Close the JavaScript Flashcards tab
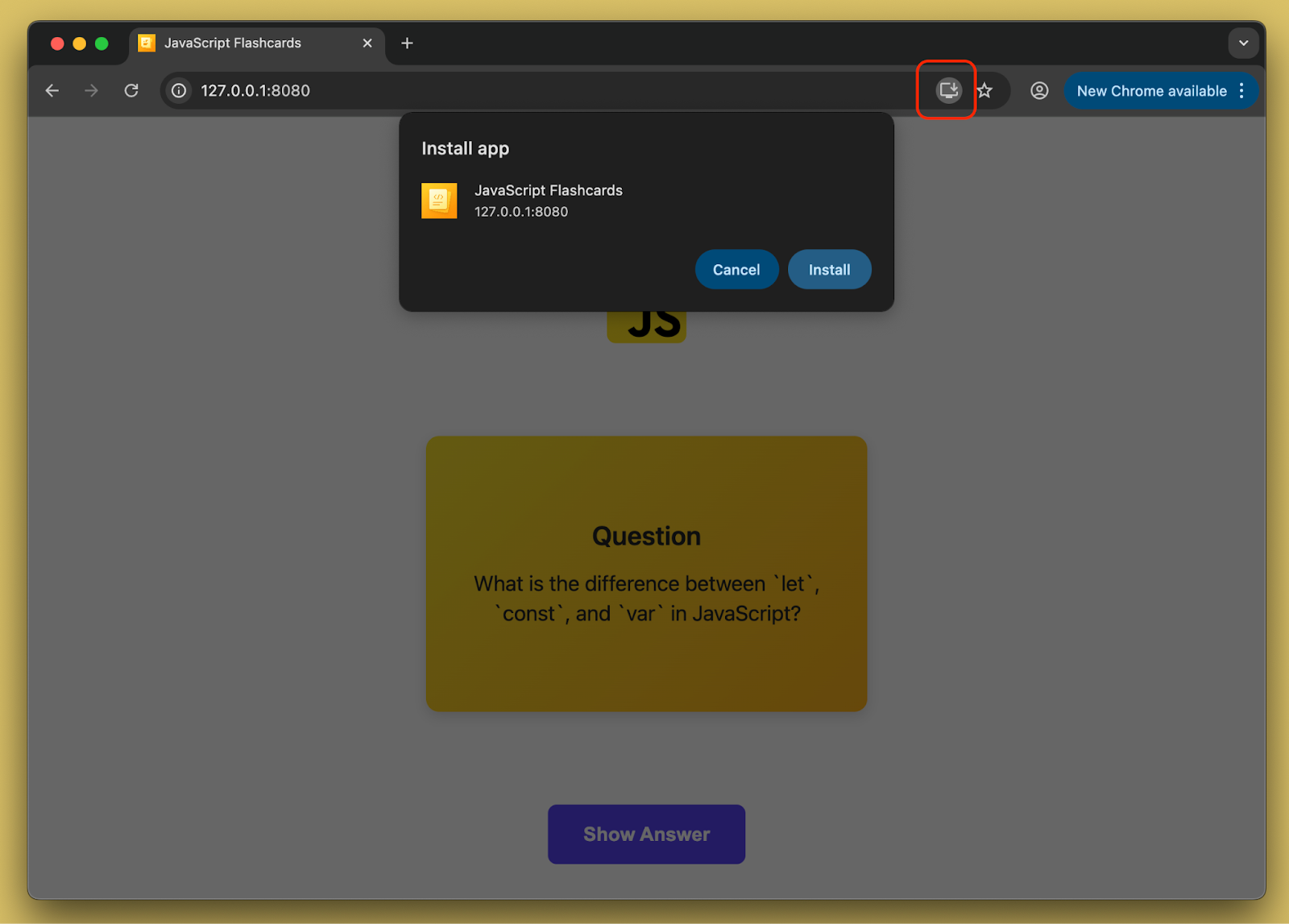The width and height of the screenshot is (1289, 924). 367,43
